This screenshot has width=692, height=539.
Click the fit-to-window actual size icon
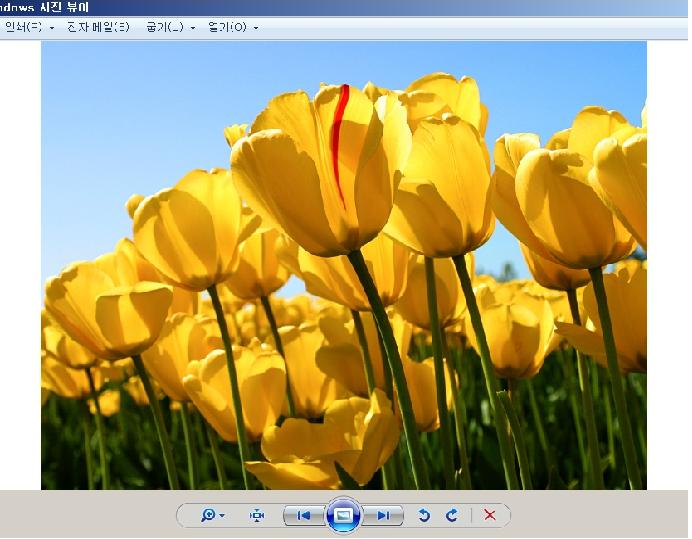click(257, 515)
